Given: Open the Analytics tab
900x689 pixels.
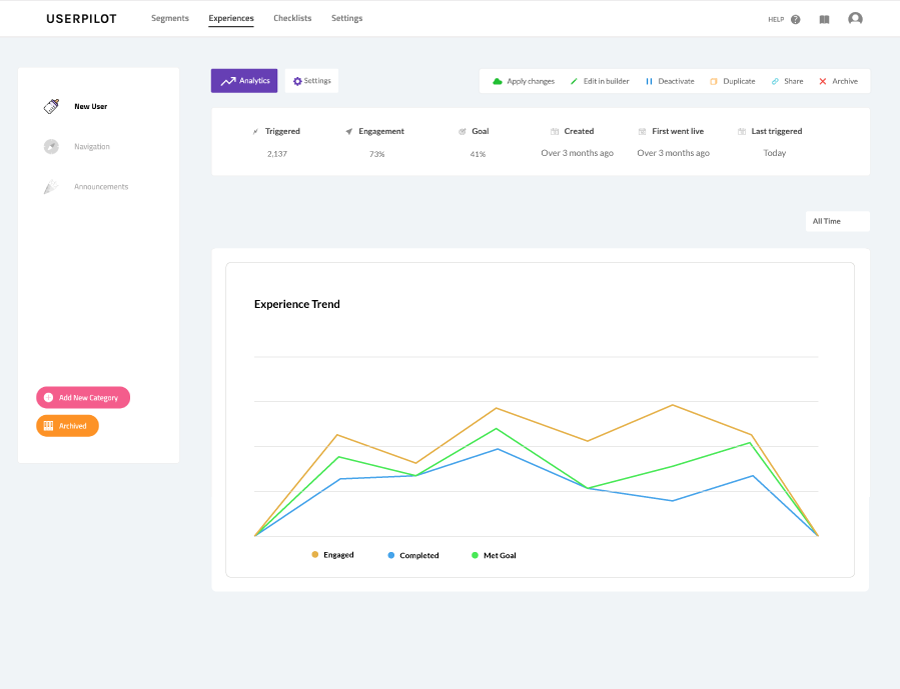Looking at the screenshot, I should (244, 81).
